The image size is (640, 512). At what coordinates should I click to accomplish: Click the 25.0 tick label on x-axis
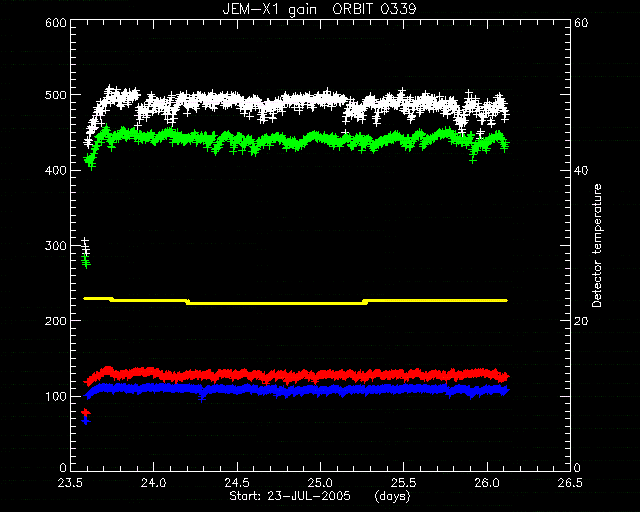coord(320,483)
